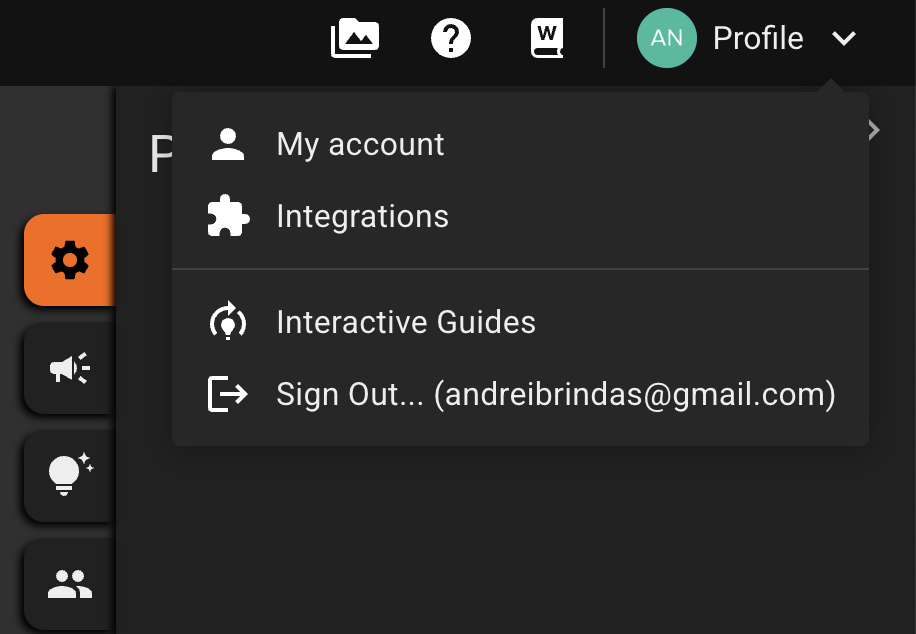Click the Interactive Guides bulb icon
The image size is (916, 634).
(229, 322)
